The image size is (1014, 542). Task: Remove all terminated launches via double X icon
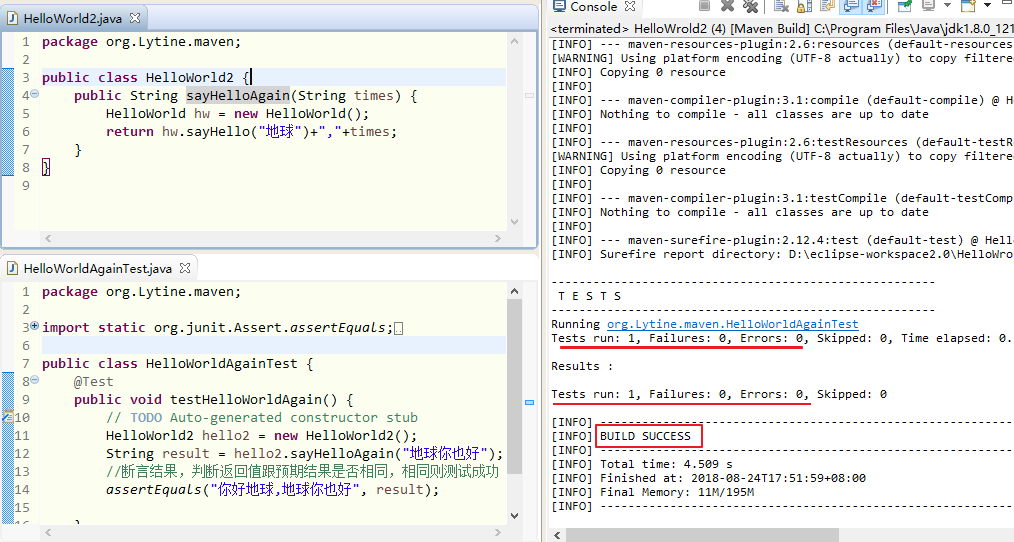point(750,6)
